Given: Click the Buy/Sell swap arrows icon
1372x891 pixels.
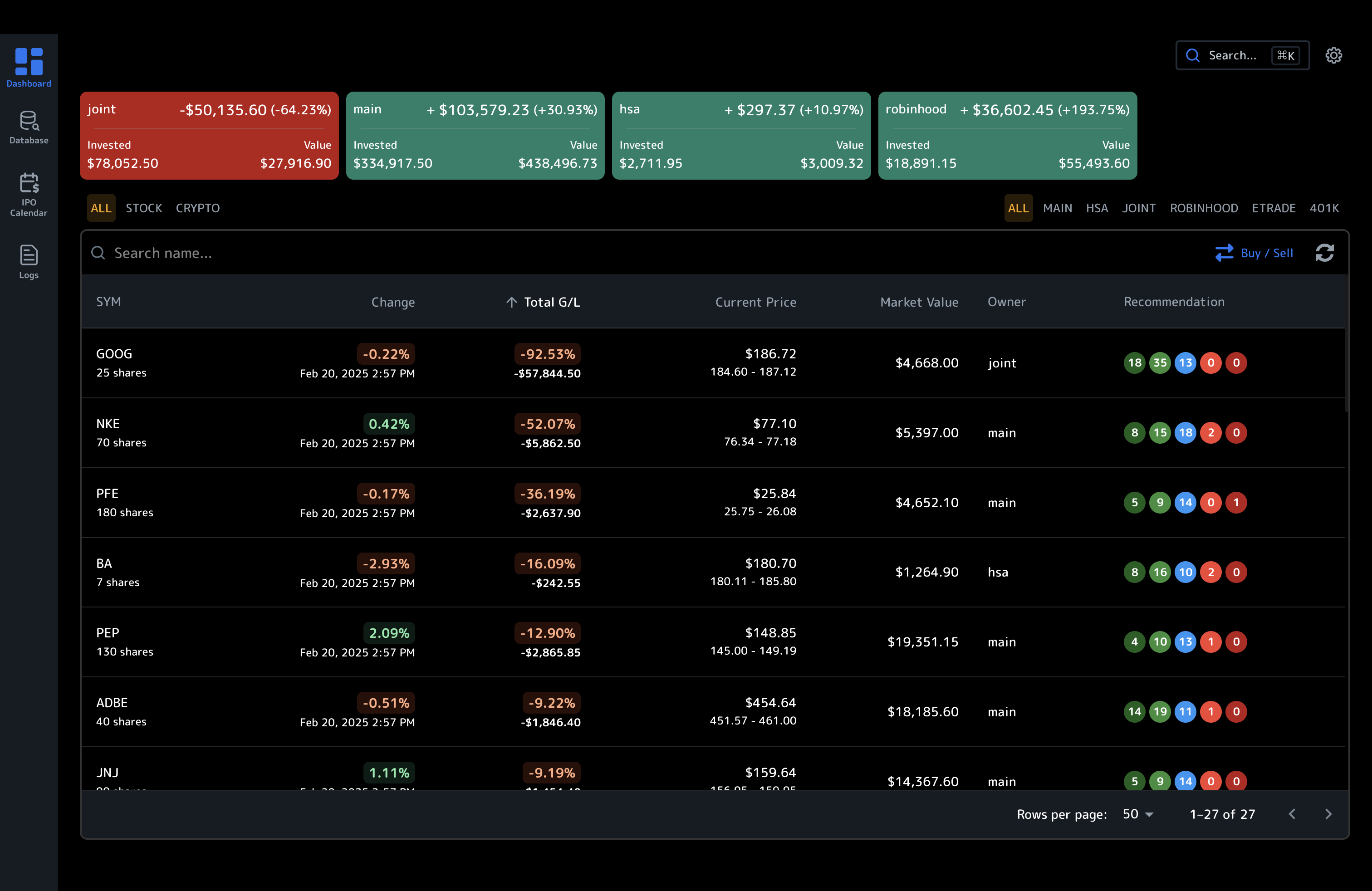Looking at the screenshot, I should 1225,253.
